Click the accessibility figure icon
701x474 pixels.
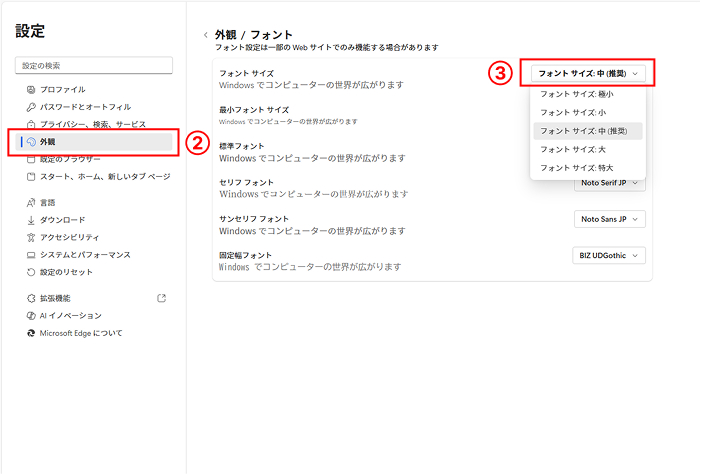[x=31, y=237]
